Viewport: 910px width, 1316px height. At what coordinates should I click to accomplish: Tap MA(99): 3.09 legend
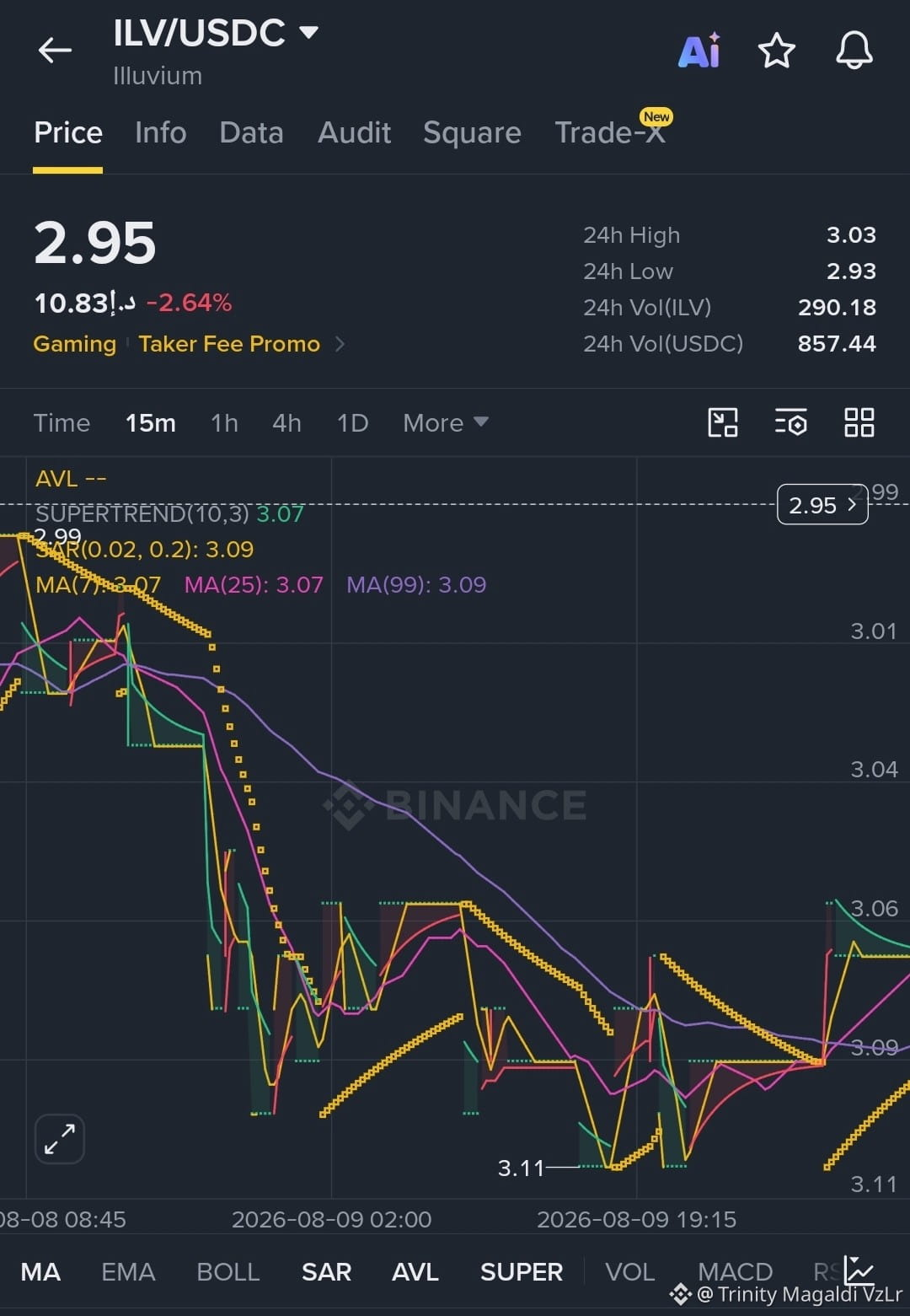416,584
